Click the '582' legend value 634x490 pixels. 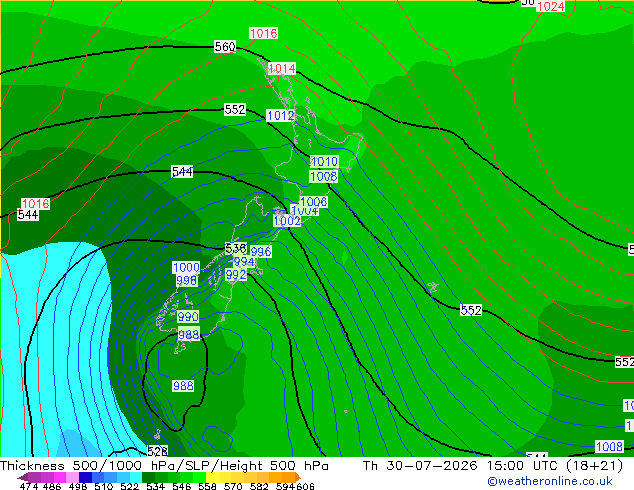[259, 486]
